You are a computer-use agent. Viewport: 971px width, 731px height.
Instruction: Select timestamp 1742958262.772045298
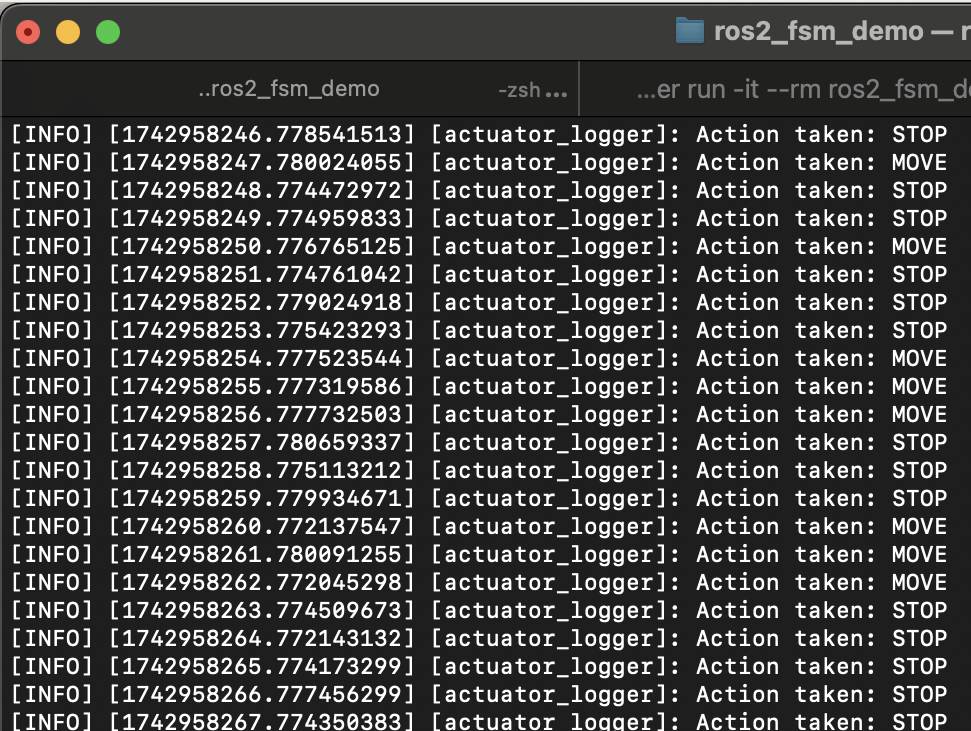tap(262, 582)
